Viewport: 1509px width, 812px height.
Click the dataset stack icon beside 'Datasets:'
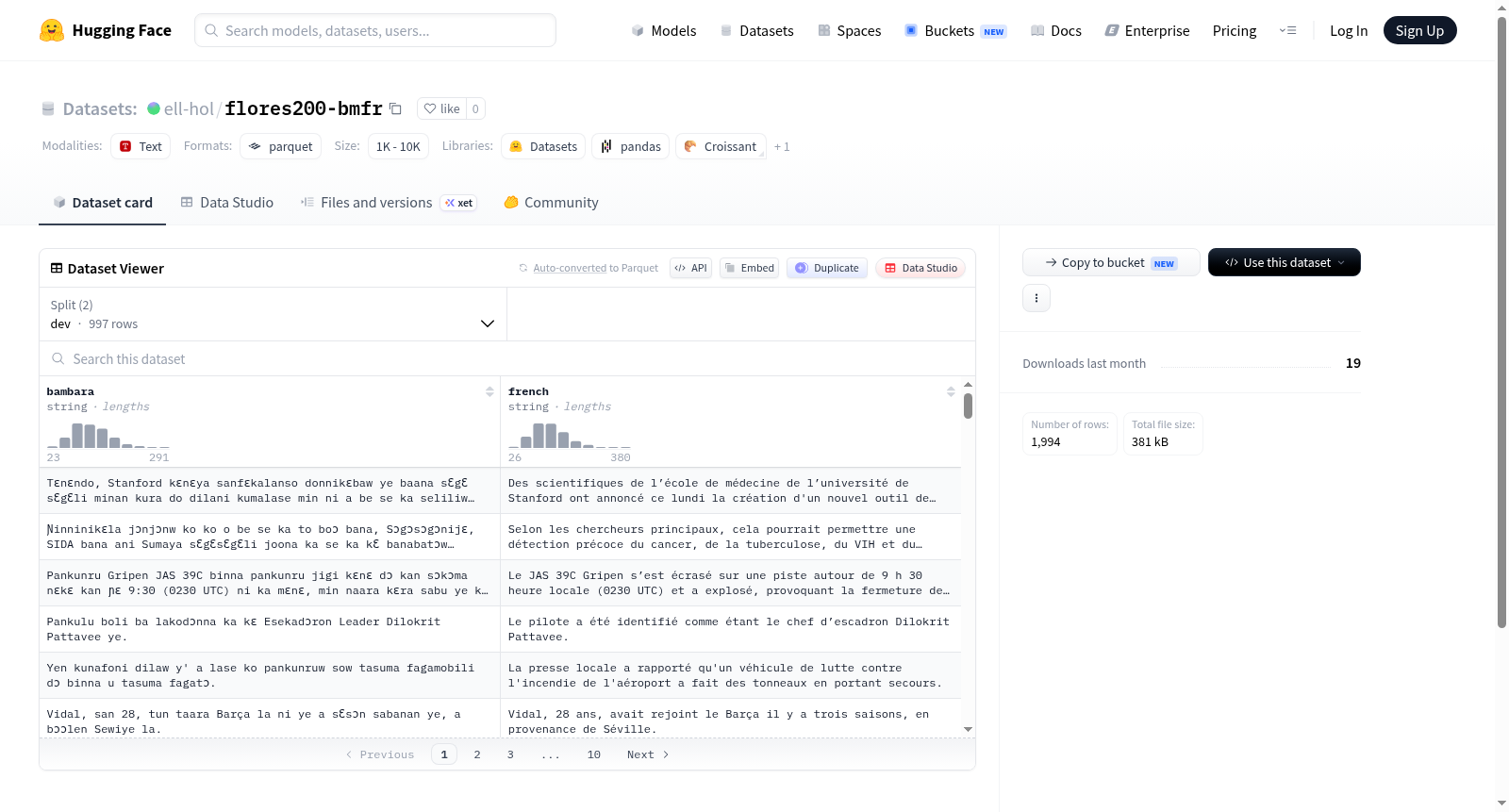coord(48,108)
